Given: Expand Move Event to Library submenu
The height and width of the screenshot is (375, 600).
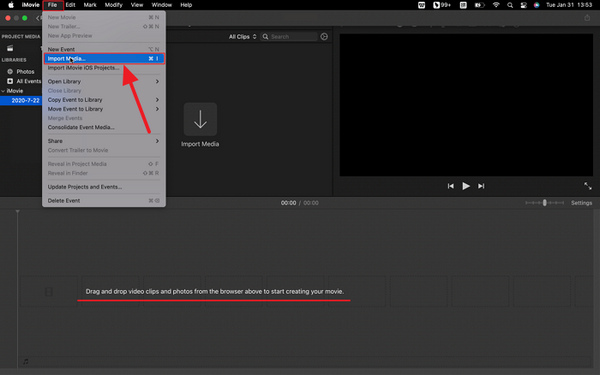Looking at the screenshot, I should click(103, 109).
